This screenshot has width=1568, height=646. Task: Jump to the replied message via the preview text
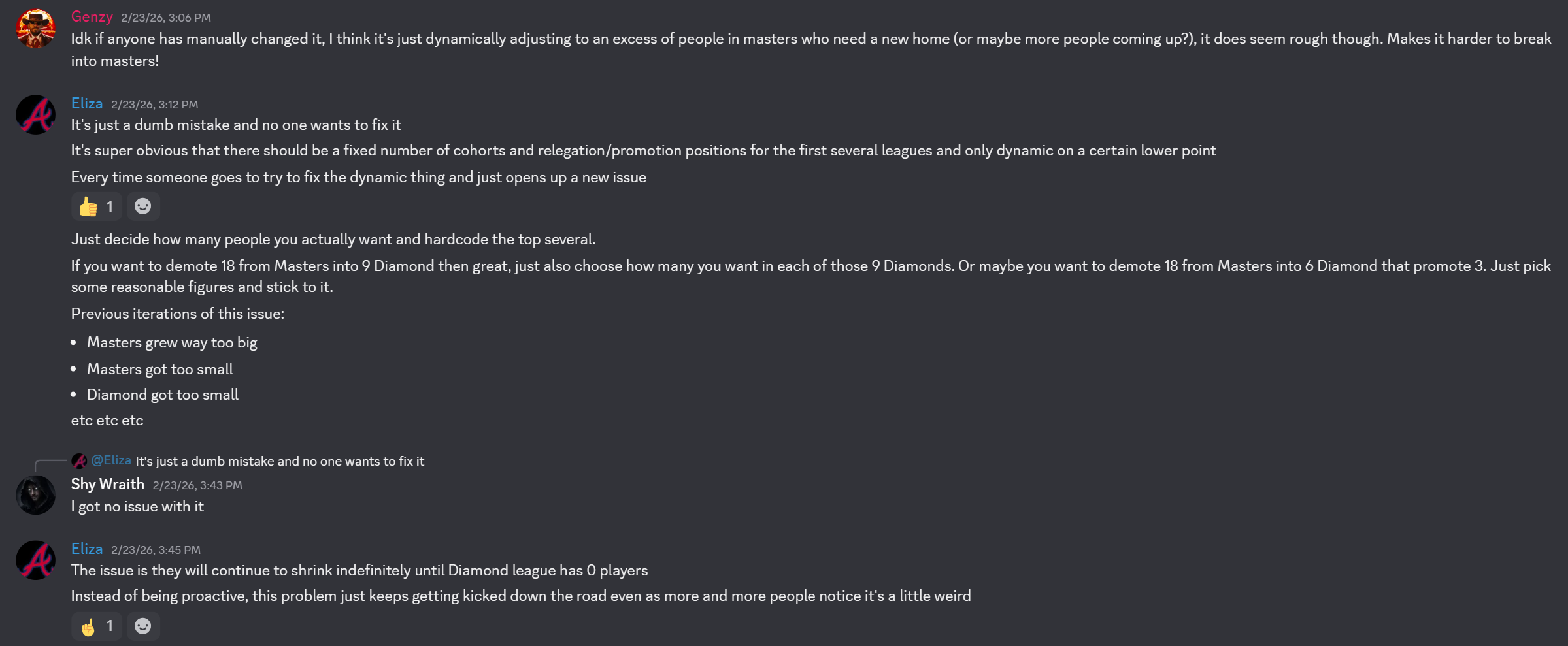coord(280,462)
